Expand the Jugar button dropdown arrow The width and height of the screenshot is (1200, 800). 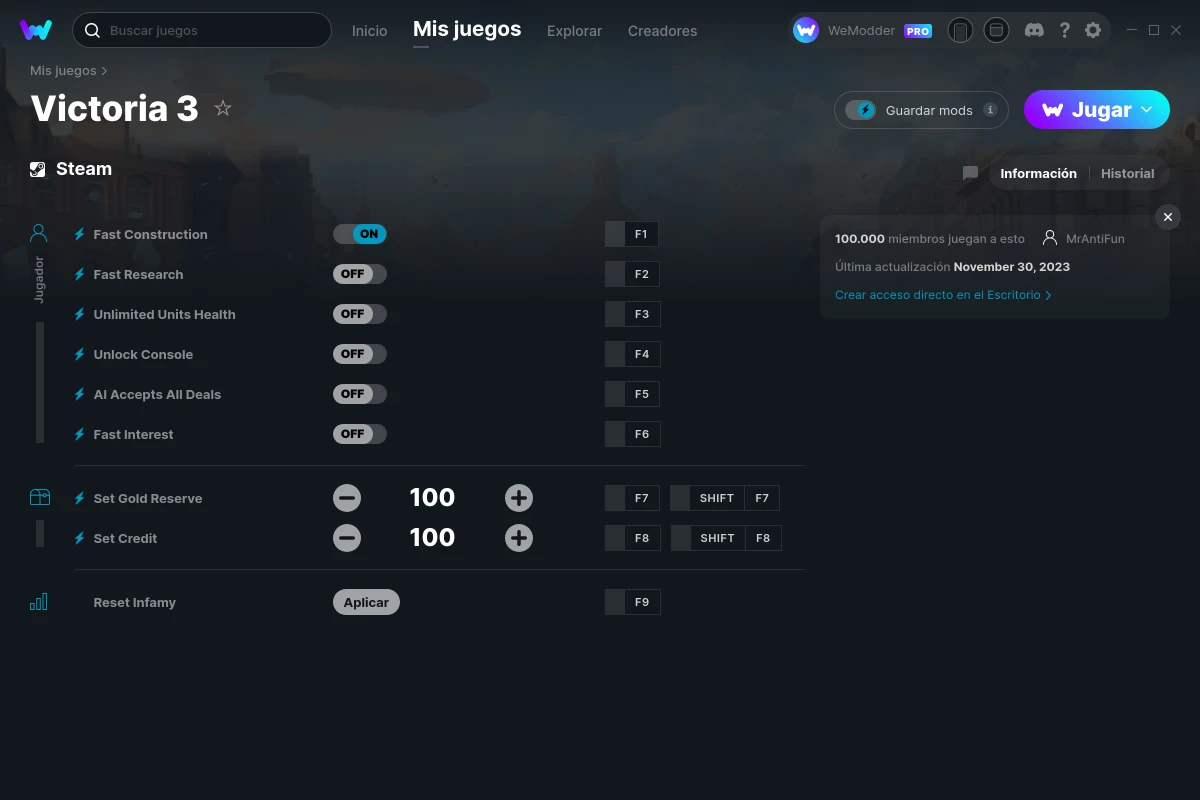(1147, 109)
